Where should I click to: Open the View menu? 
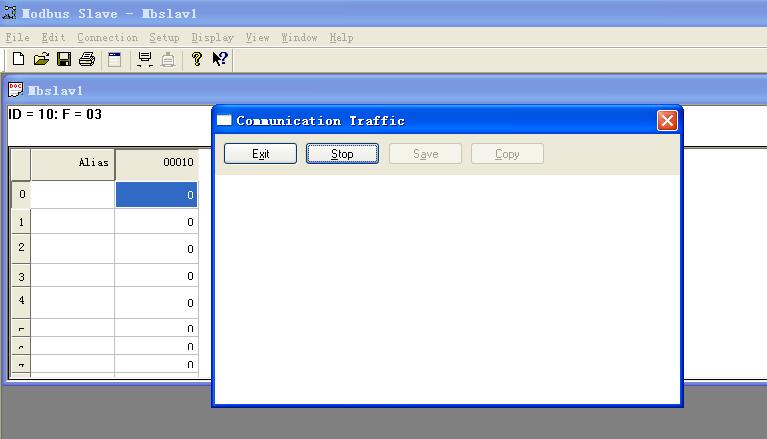click(258, 38)
